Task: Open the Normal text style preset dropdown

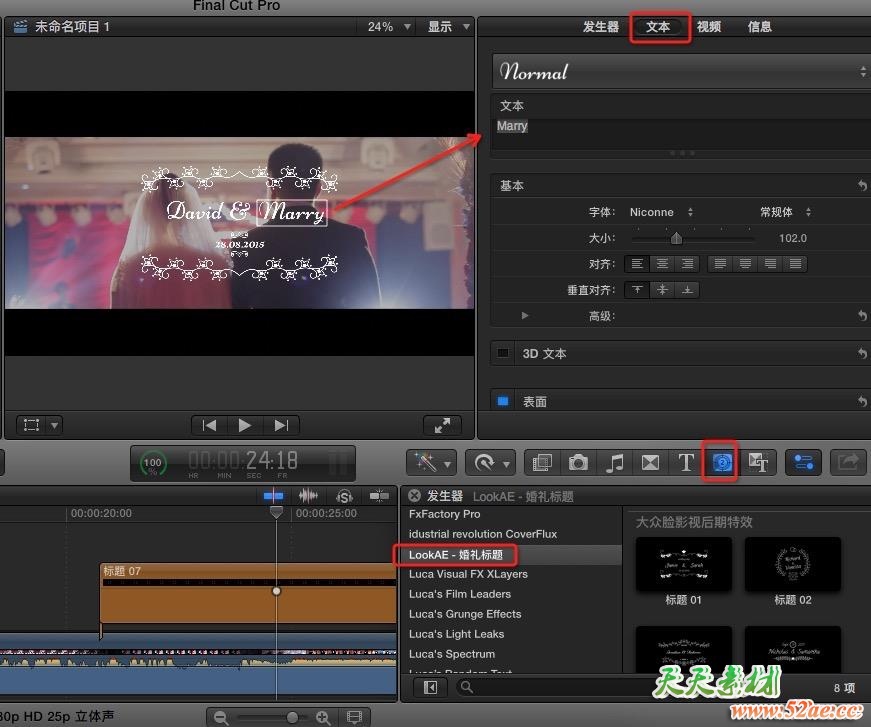Action: (x=681, y=72)
